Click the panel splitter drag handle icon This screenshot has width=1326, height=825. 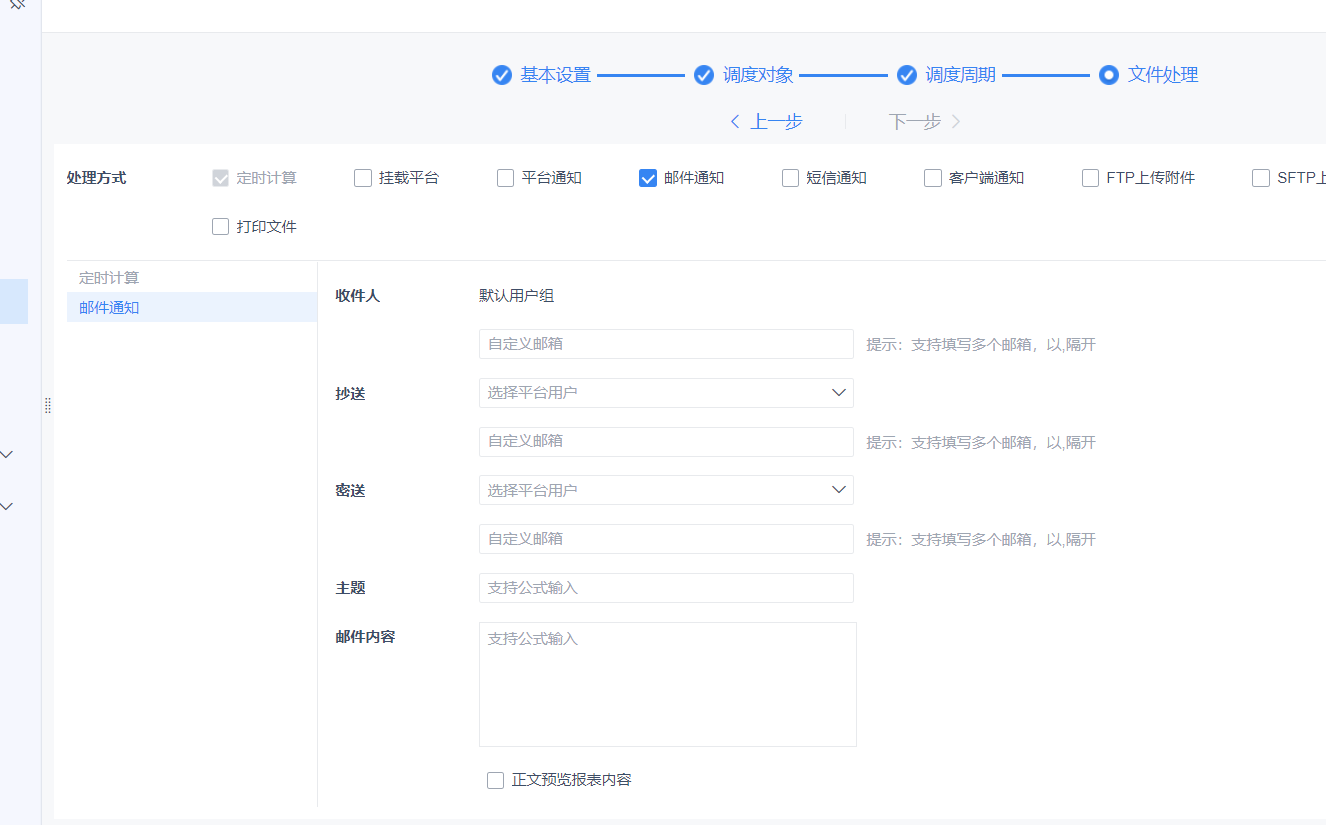(47, 405)
